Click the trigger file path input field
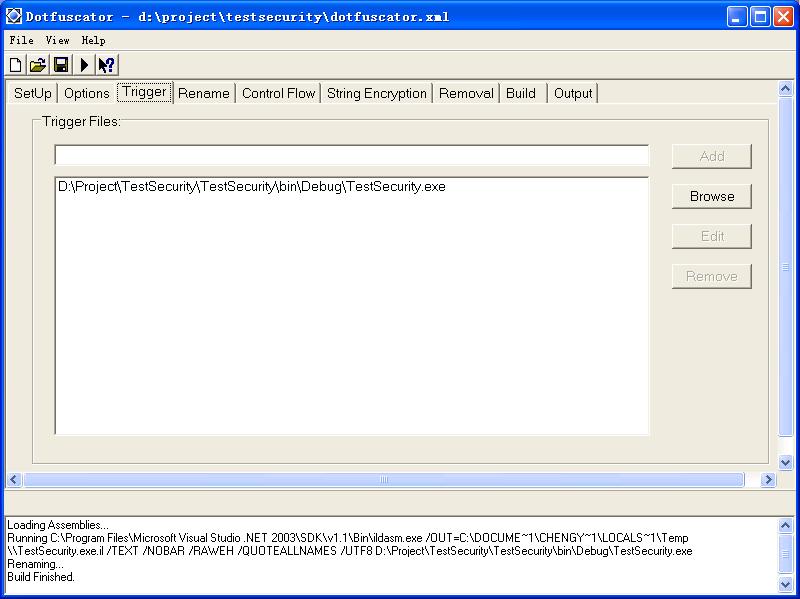This screenshot has height=599, width=800. tap(351, 156)
